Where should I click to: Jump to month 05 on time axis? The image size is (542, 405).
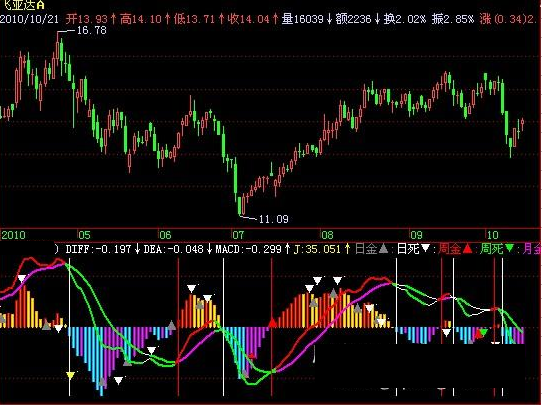[x=84, y=235]
